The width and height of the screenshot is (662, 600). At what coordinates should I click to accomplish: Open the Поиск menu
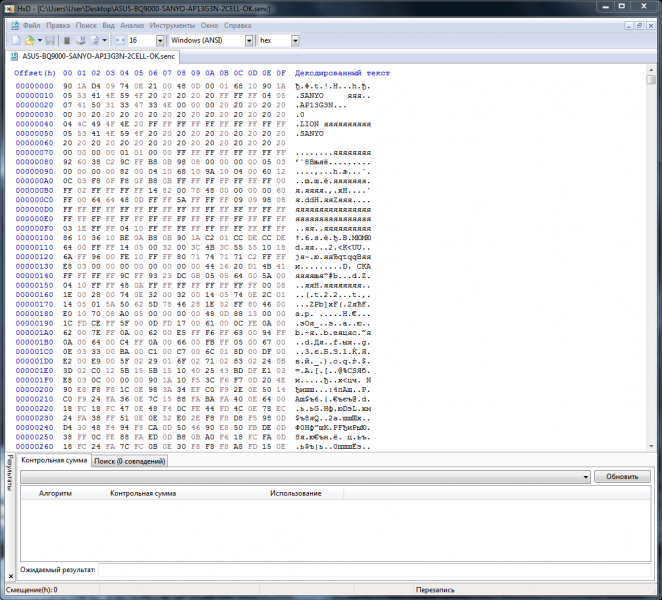point(86,25)
